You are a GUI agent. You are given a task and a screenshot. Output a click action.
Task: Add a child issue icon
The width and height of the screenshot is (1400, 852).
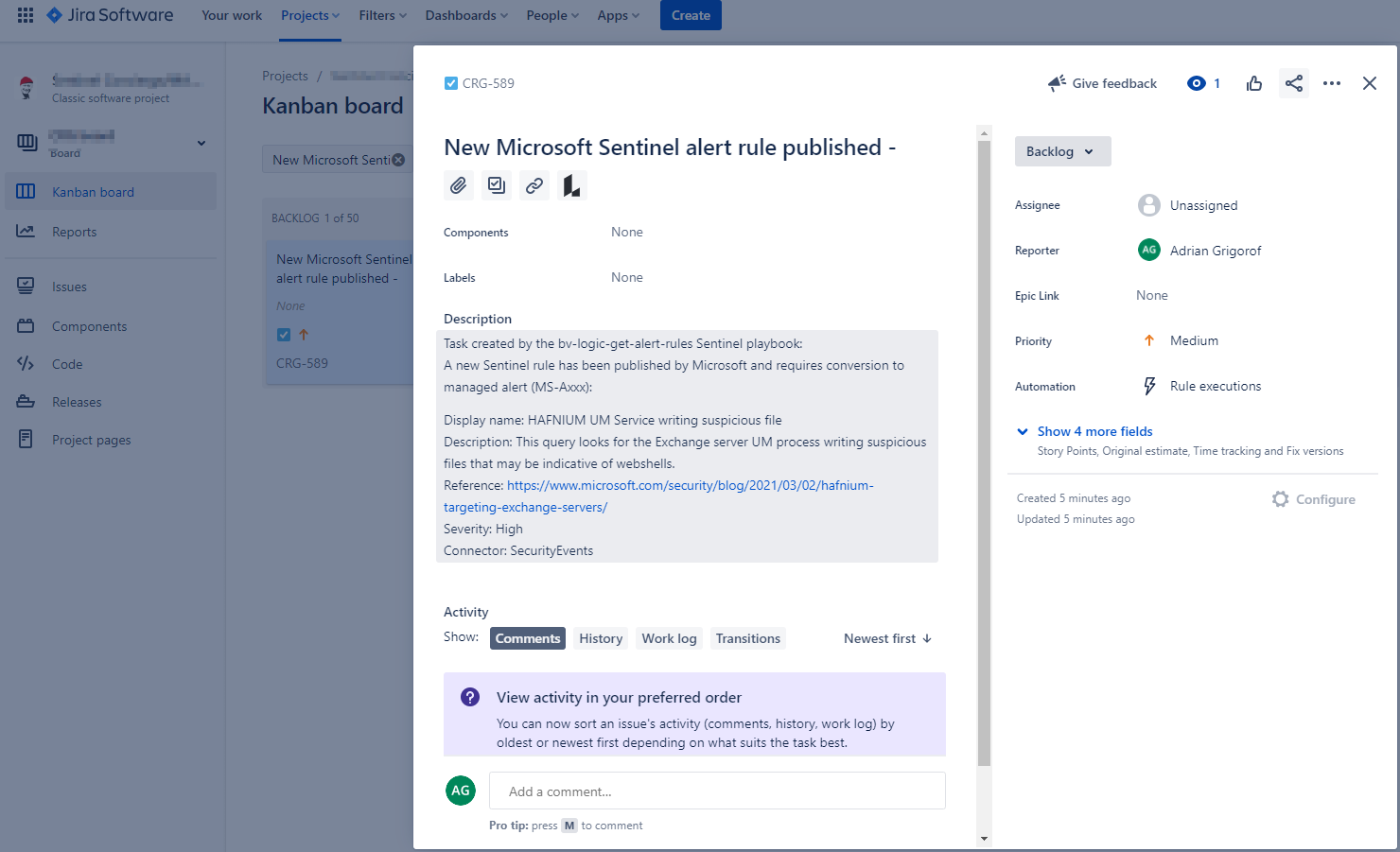[497, 185]
